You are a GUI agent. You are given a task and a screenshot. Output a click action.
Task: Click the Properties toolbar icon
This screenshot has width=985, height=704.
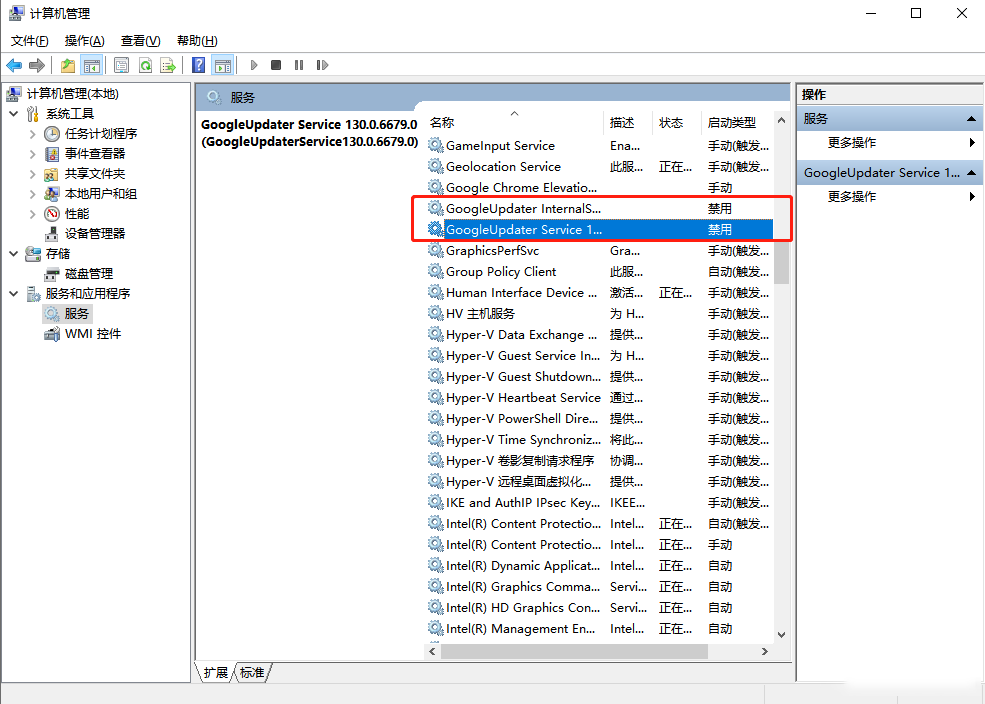coord(121,65)
